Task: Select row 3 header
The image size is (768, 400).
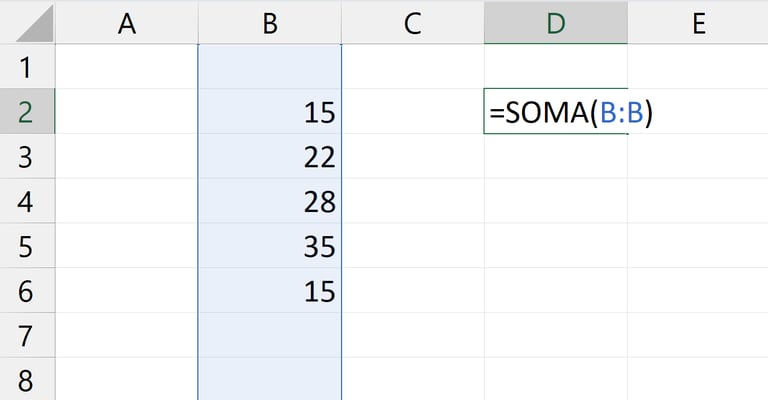Action: pos(27,157)
